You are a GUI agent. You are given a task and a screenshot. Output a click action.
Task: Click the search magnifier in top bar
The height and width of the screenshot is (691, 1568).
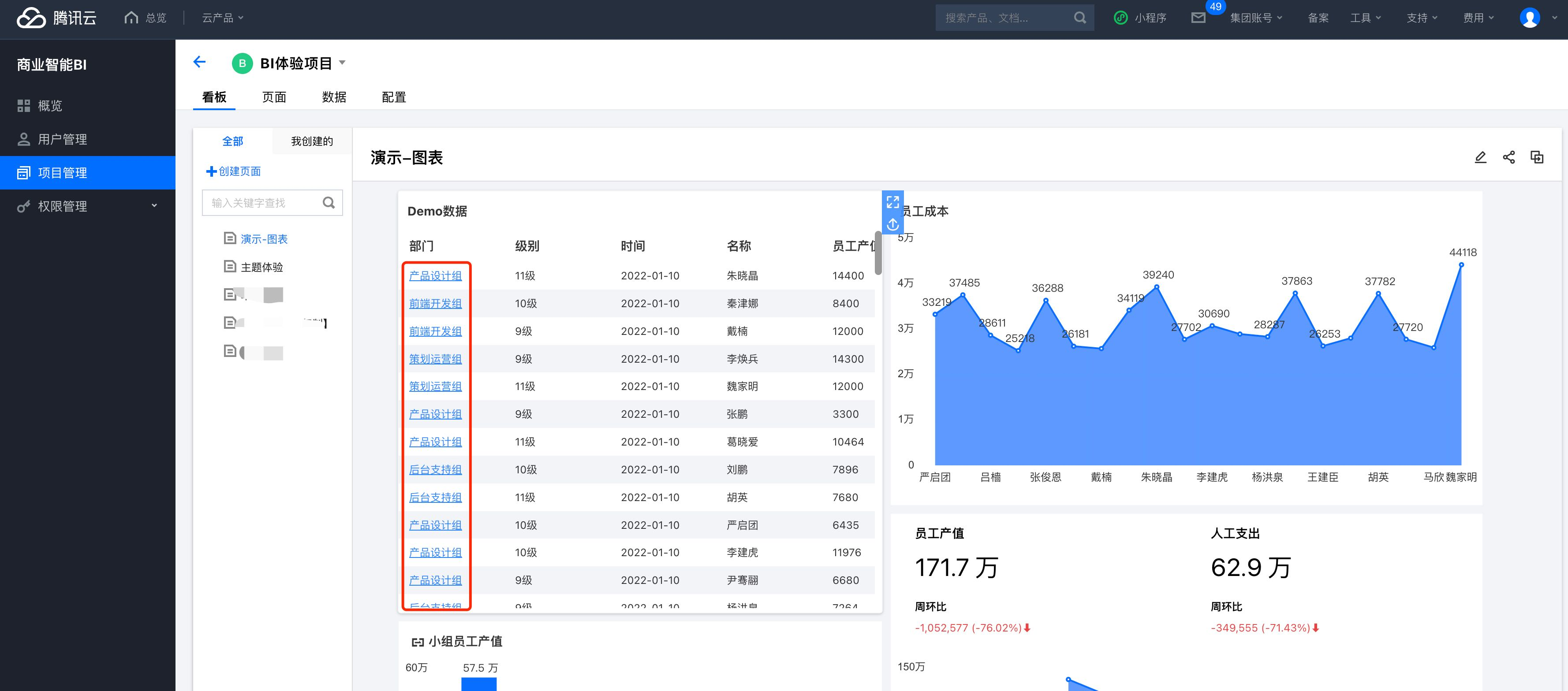(1080, 18)
